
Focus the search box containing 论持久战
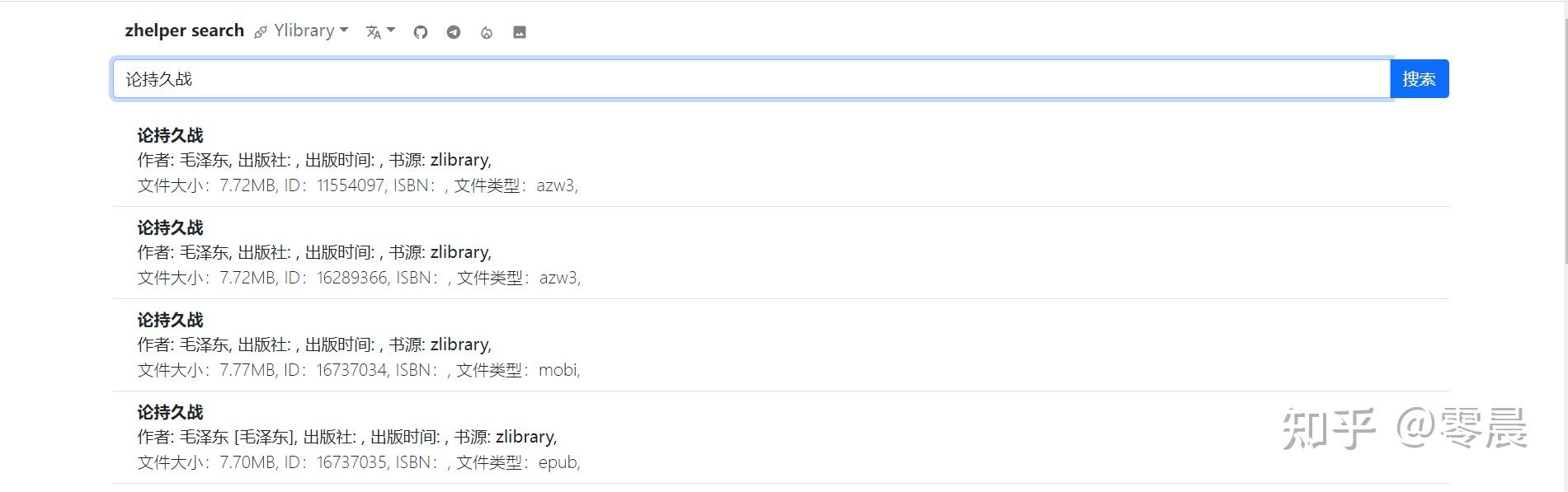coord(751,79)
